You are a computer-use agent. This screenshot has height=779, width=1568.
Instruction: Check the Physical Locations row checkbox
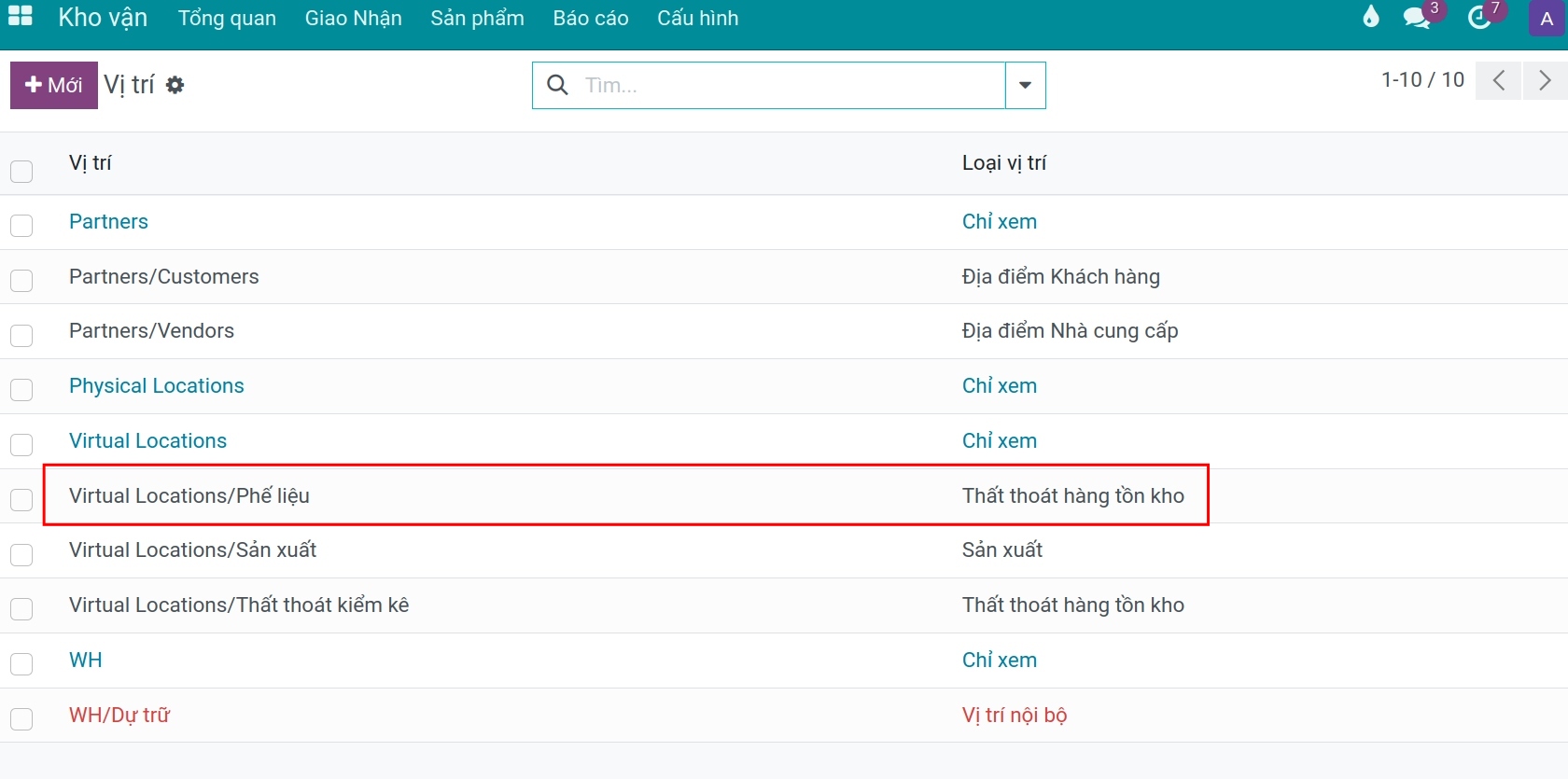(x=21, y=390)
